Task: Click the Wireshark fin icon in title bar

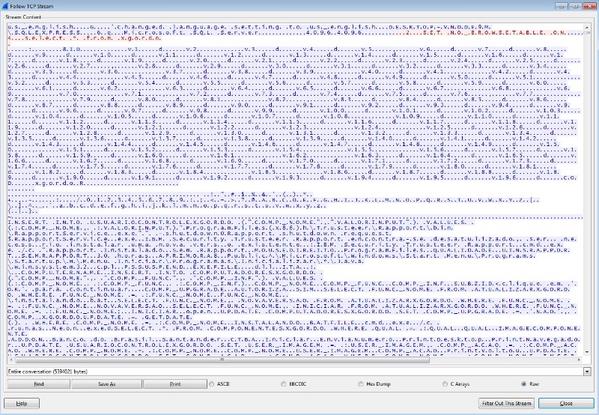Action: click(5, 6)
